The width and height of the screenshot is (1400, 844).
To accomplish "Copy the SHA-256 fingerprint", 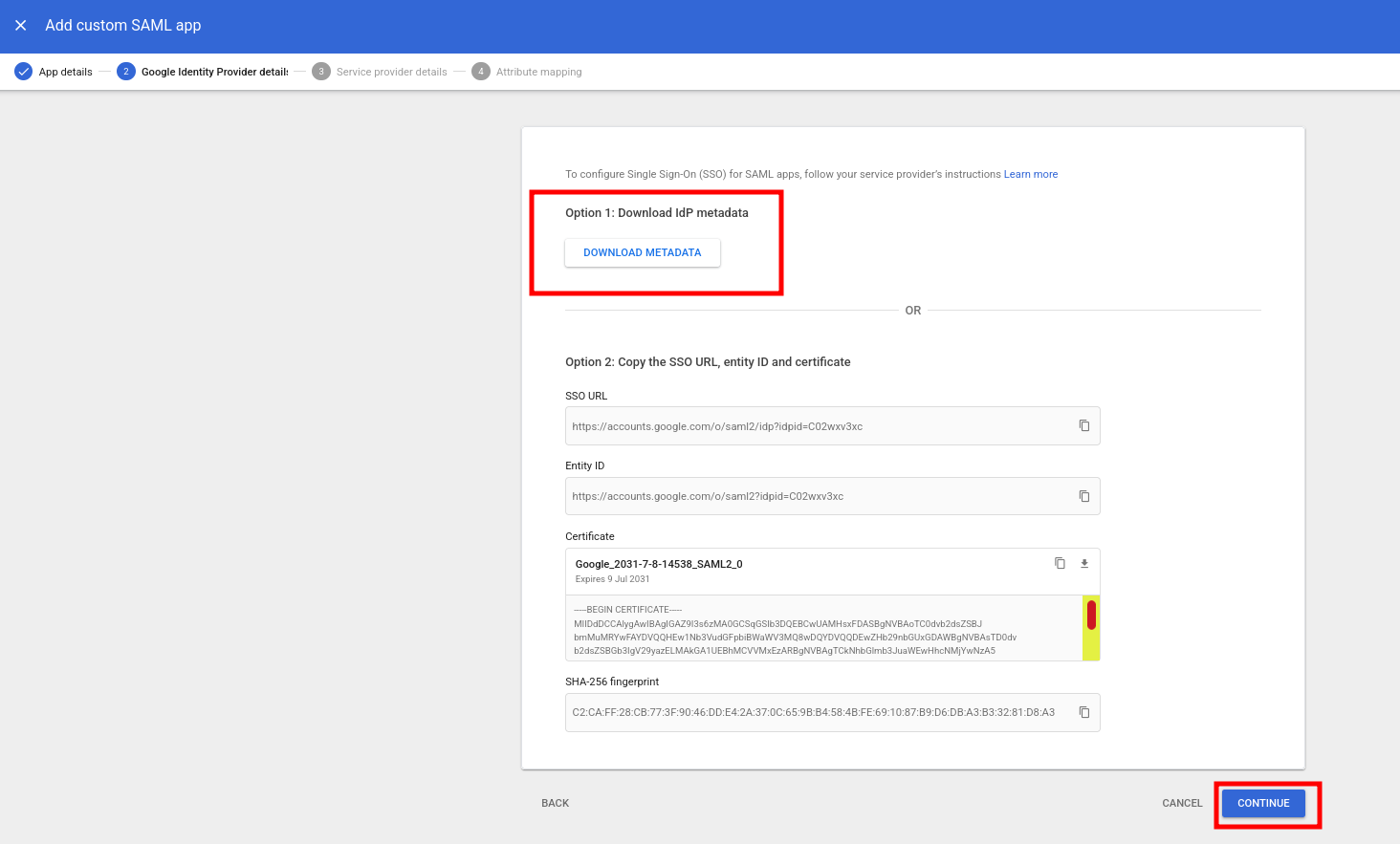I will point(1084,712).
